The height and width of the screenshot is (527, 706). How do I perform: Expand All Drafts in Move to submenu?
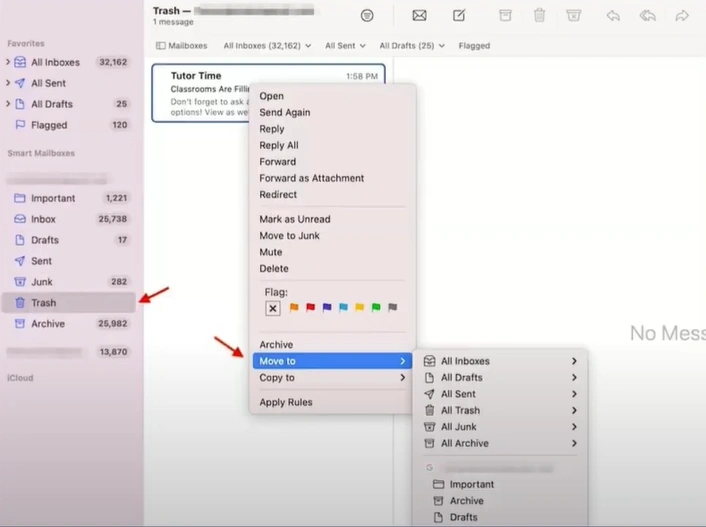[500, 377]
